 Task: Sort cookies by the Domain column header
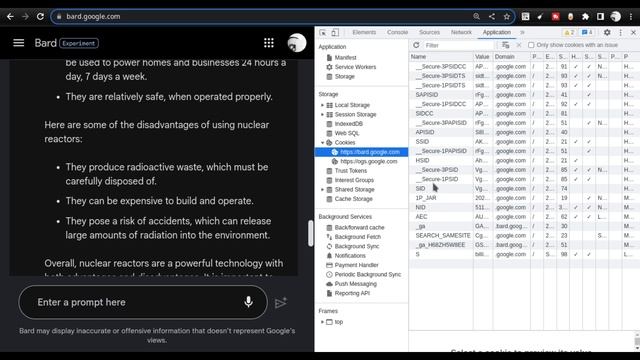click(511, 57)
